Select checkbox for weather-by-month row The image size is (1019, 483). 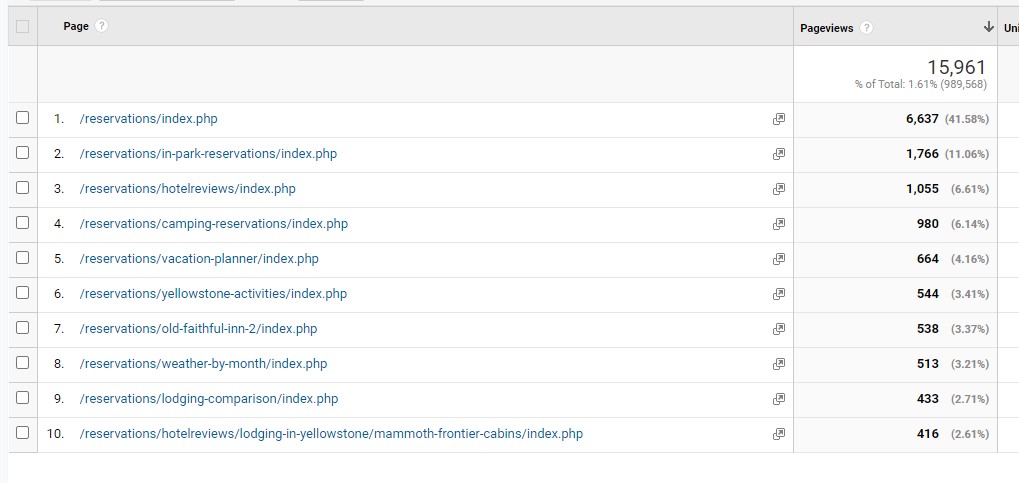22,363
